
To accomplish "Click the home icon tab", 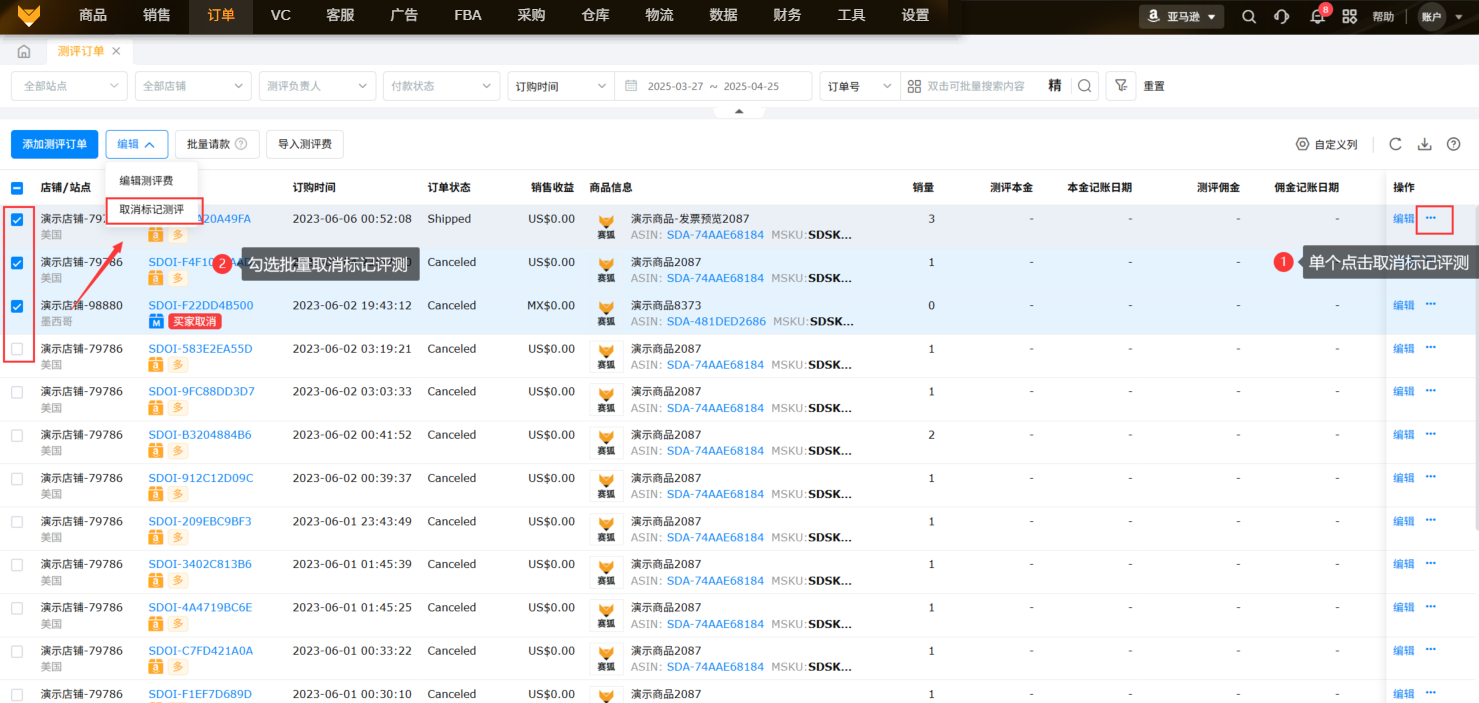I will 24,51.
